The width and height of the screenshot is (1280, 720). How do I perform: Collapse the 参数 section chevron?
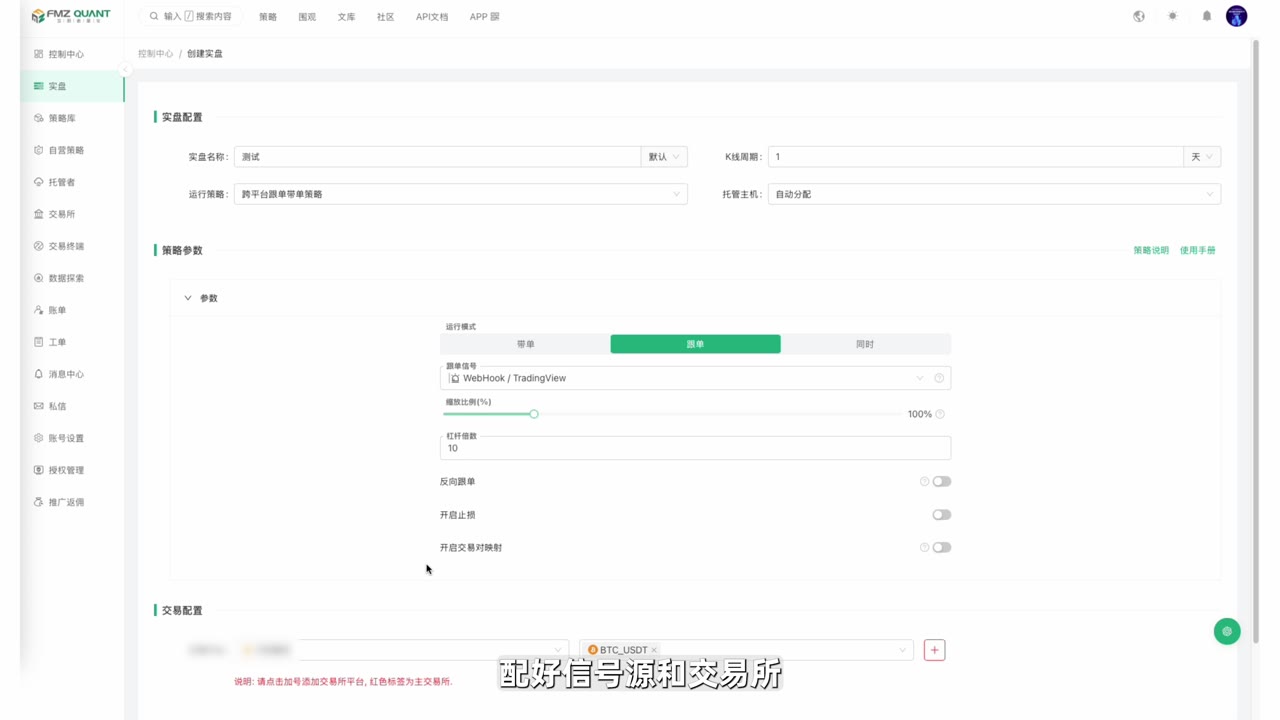(188, 298)
